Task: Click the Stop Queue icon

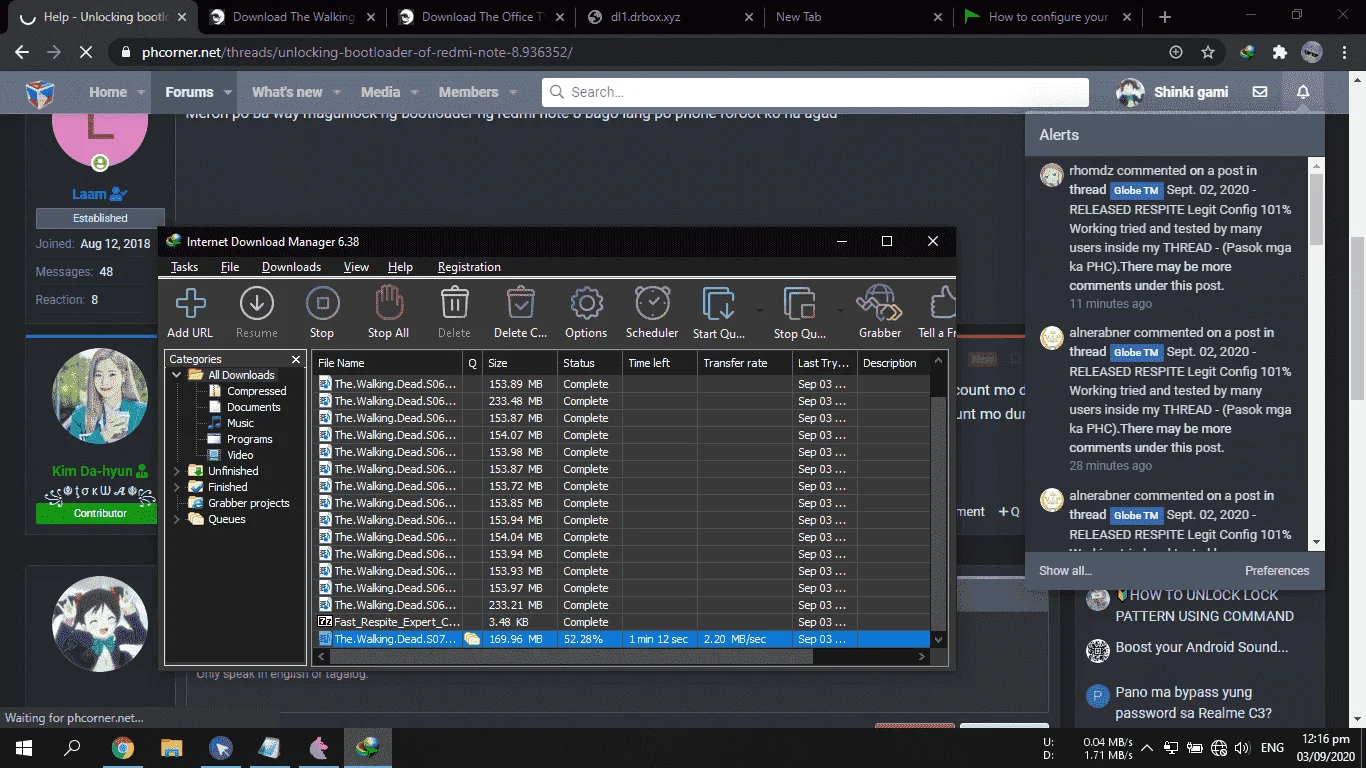Action: [x=800, y=303]
